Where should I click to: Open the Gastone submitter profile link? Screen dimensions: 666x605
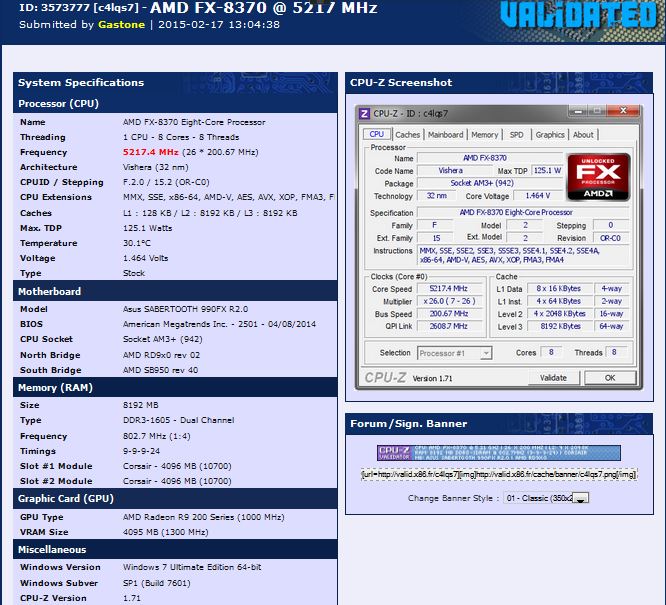[x=121, y=25]
